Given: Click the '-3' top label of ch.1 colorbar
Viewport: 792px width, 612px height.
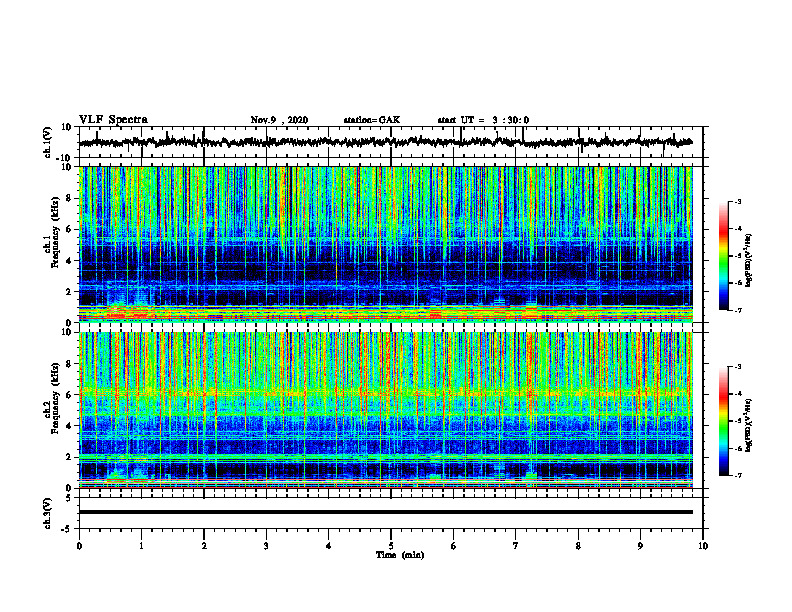Looking at the screenshot, I should tap(738, 201).
